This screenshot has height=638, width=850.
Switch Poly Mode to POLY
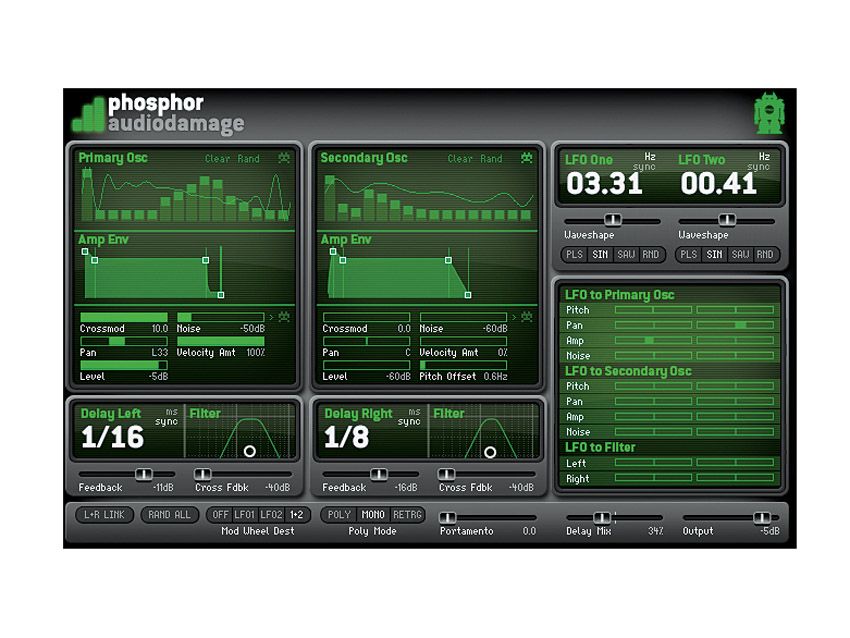click(x=339, y=514)
